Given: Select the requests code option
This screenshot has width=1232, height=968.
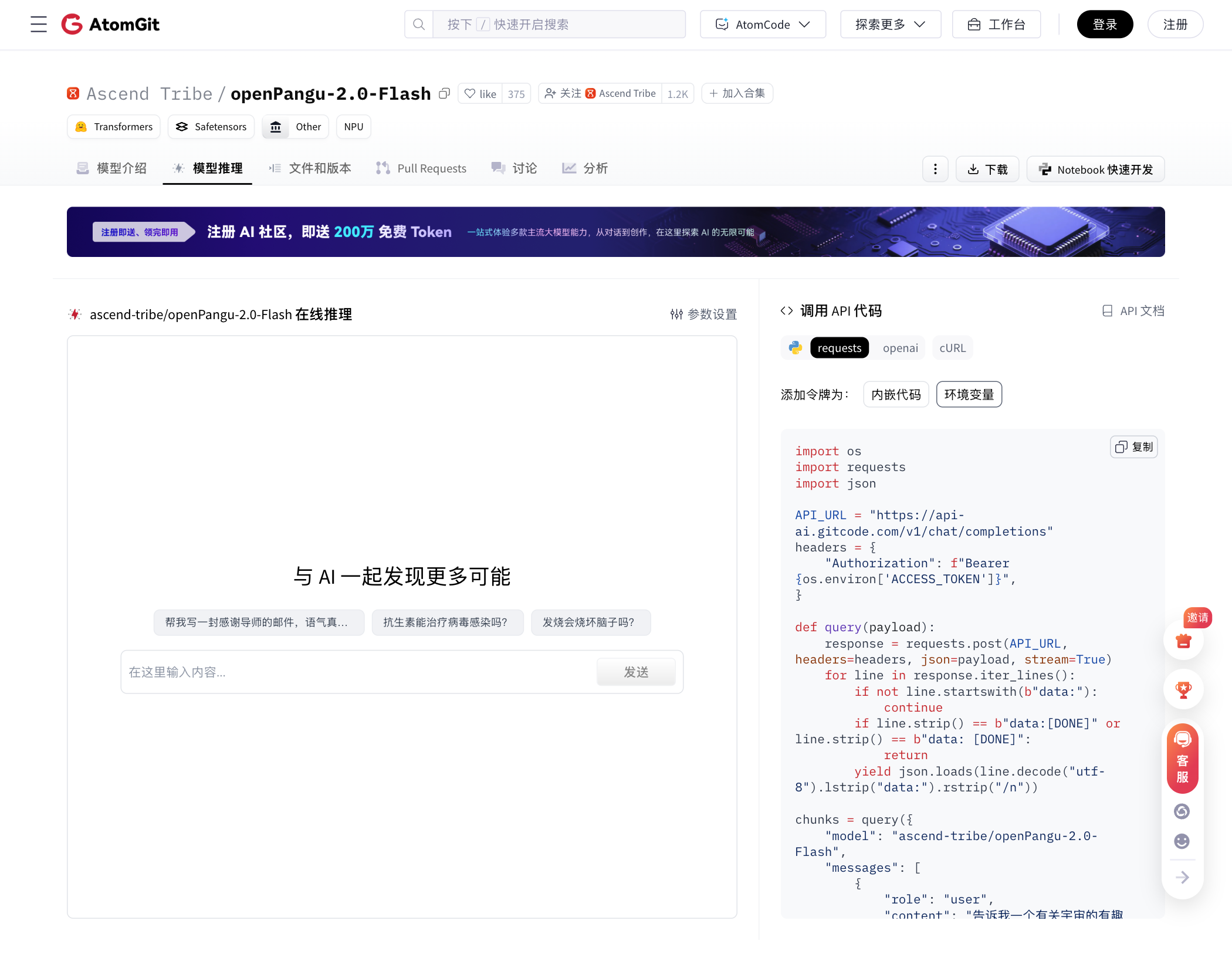Looking at the screenshot, I should [840, 348].
